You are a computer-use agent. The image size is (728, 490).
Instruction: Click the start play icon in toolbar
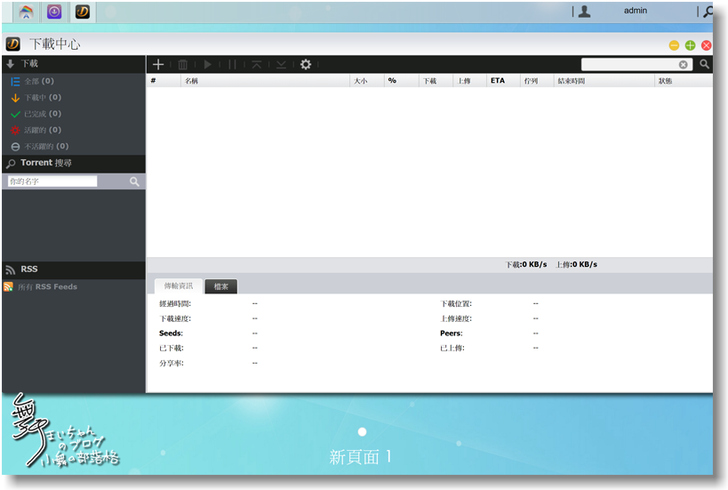pyautogui.click(x=208, y=64)
